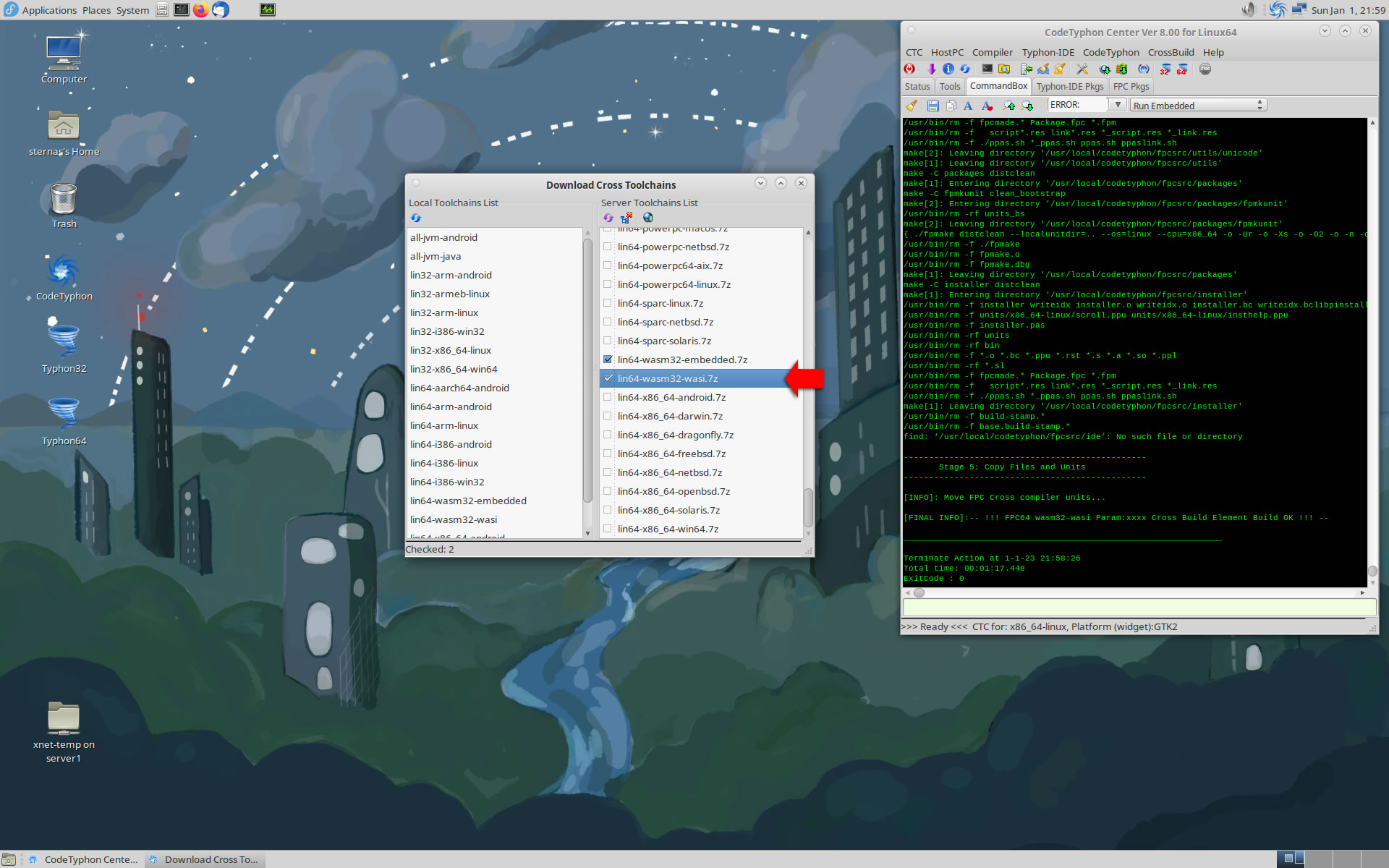The width and height of the screenshot is (1389, 868).
Task: Click the copy pages icon in CommandBox toolbar
Action: pyautogui.click(x=951, y=106)
